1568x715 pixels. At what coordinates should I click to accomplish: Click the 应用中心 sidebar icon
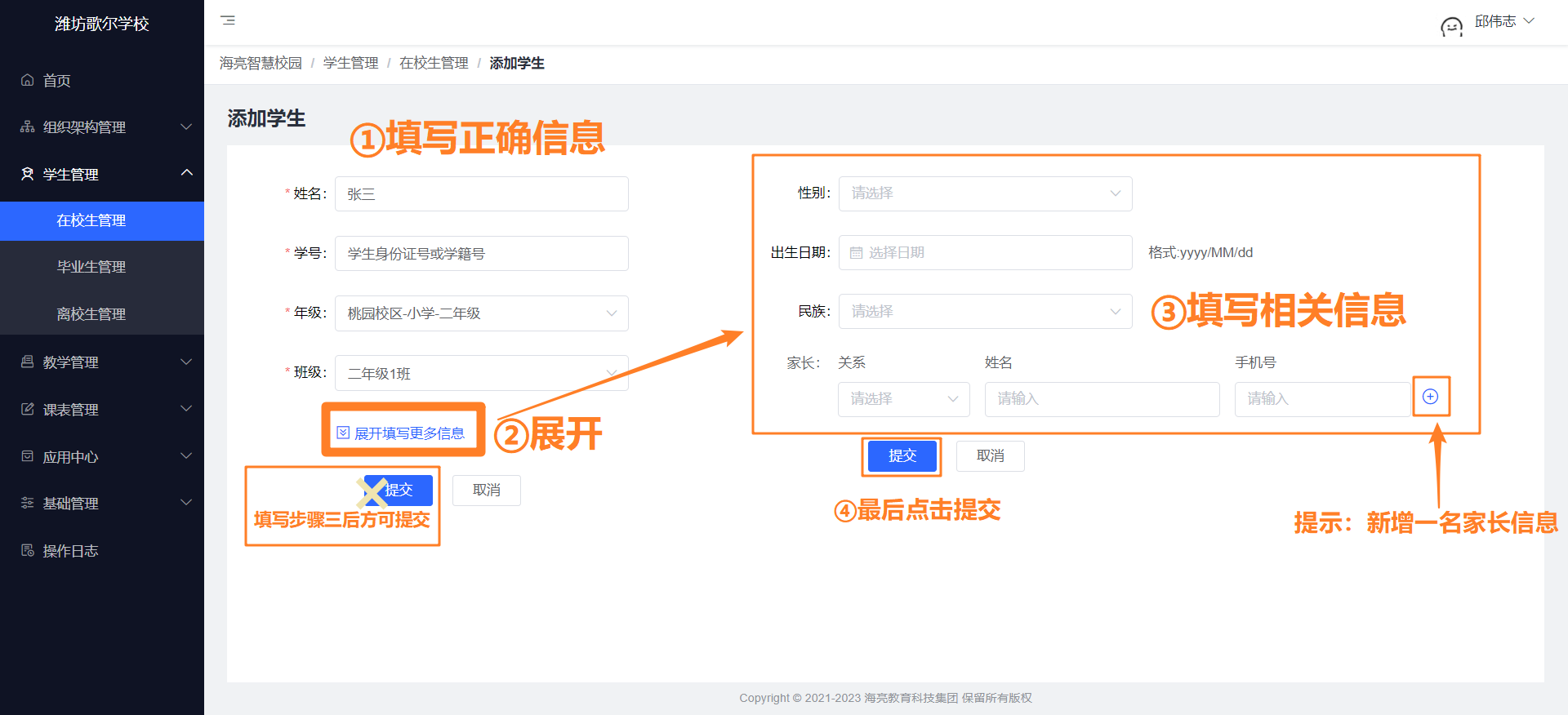28,456
